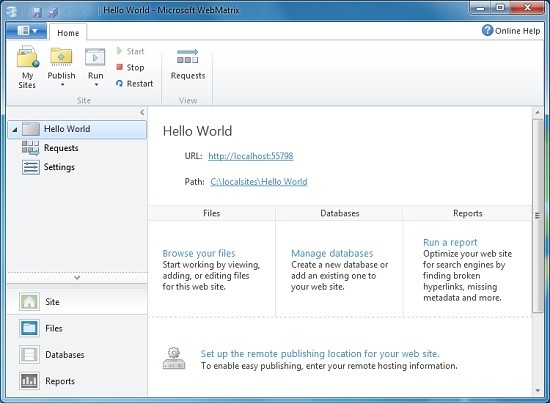Click the Publish folder icon
Image resolution: width=550 pixels, height=404 pixels.
pyautogui.click(x=61, y=57)
